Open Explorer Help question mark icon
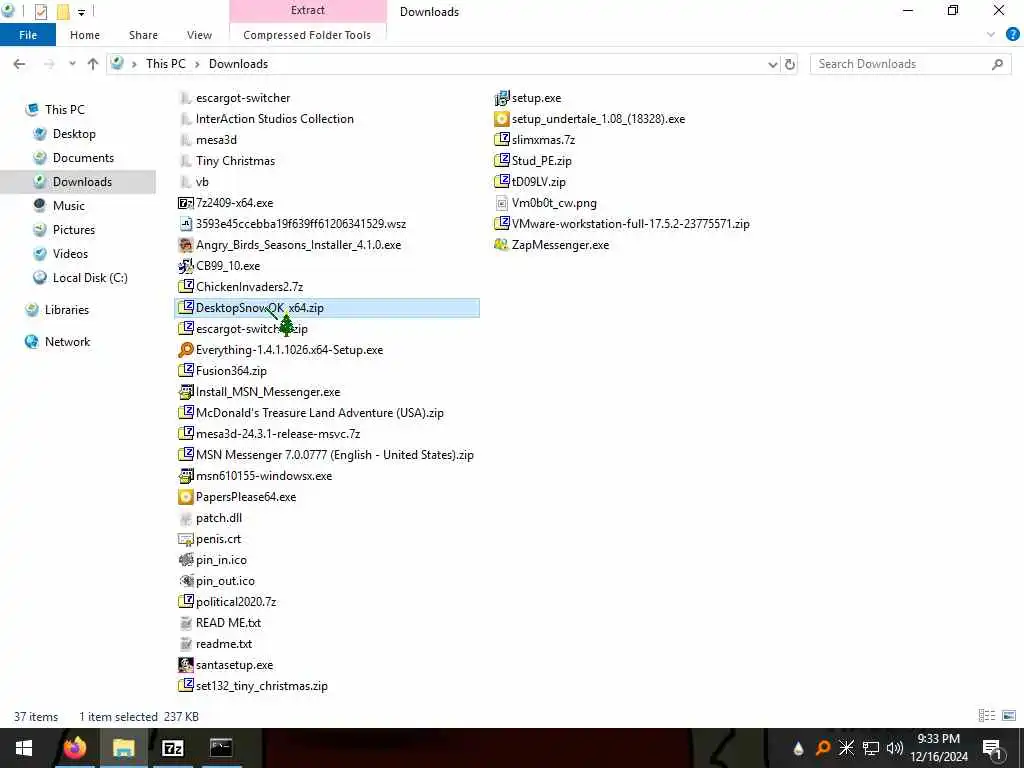The height and width of the screenshot is (768, 1024). point(1013,35)
